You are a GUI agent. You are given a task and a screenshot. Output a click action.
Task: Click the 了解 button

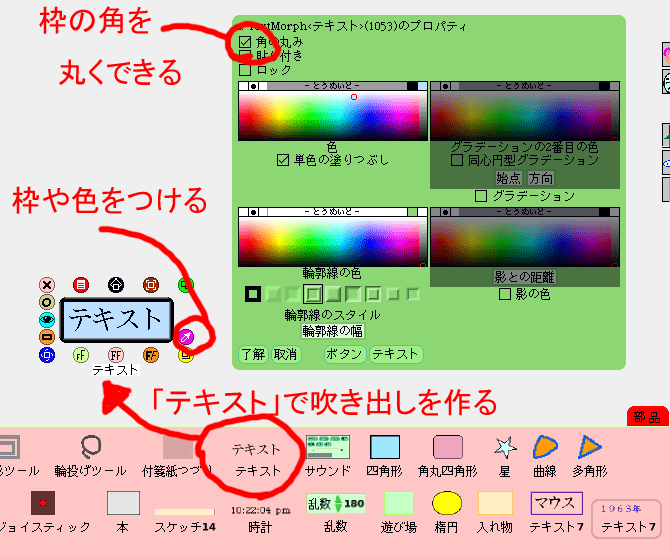pos(254,354)
